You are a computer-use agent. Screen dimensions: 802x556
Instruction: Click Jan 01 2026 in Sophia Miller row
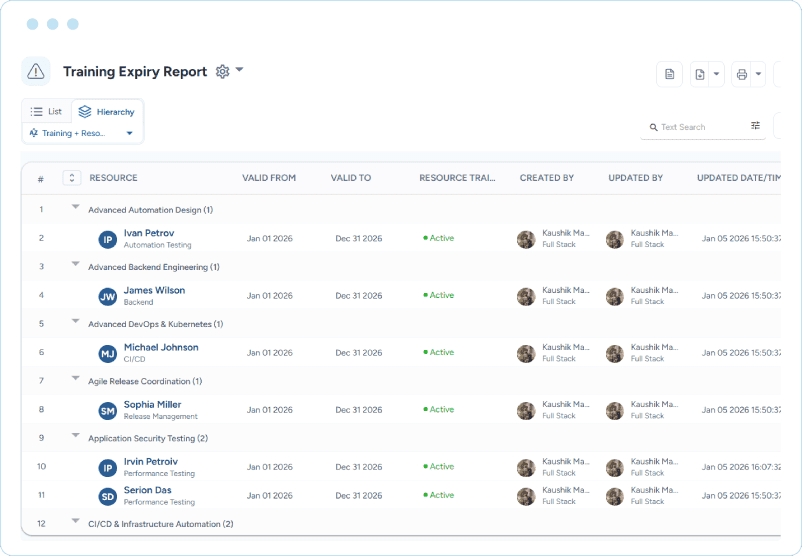tap(270, 410)
